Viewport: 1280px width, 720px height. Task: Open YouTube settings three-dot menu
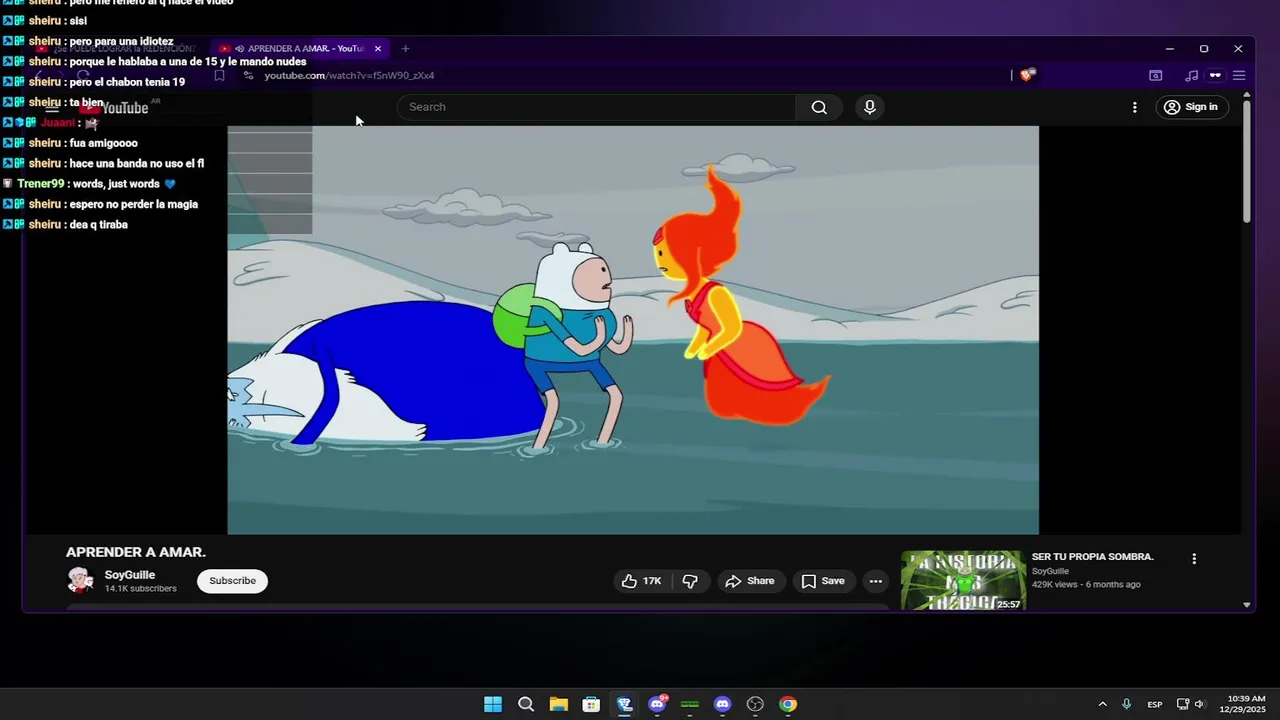pyautogui.click(x=1134, y=107)
